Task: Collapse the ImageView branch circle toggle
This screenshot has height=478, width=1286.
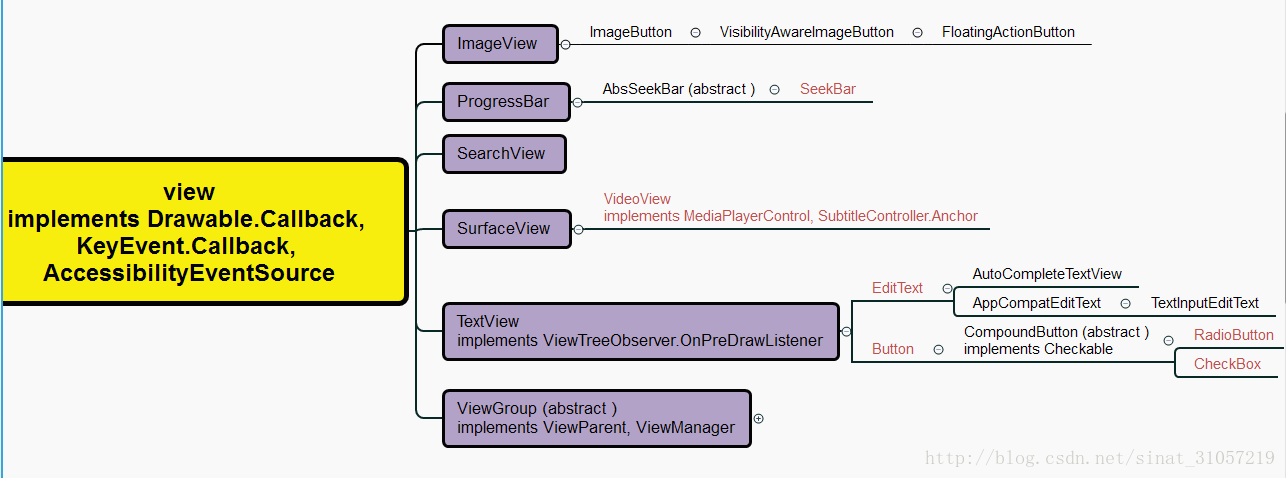Action: pos(565,44)
